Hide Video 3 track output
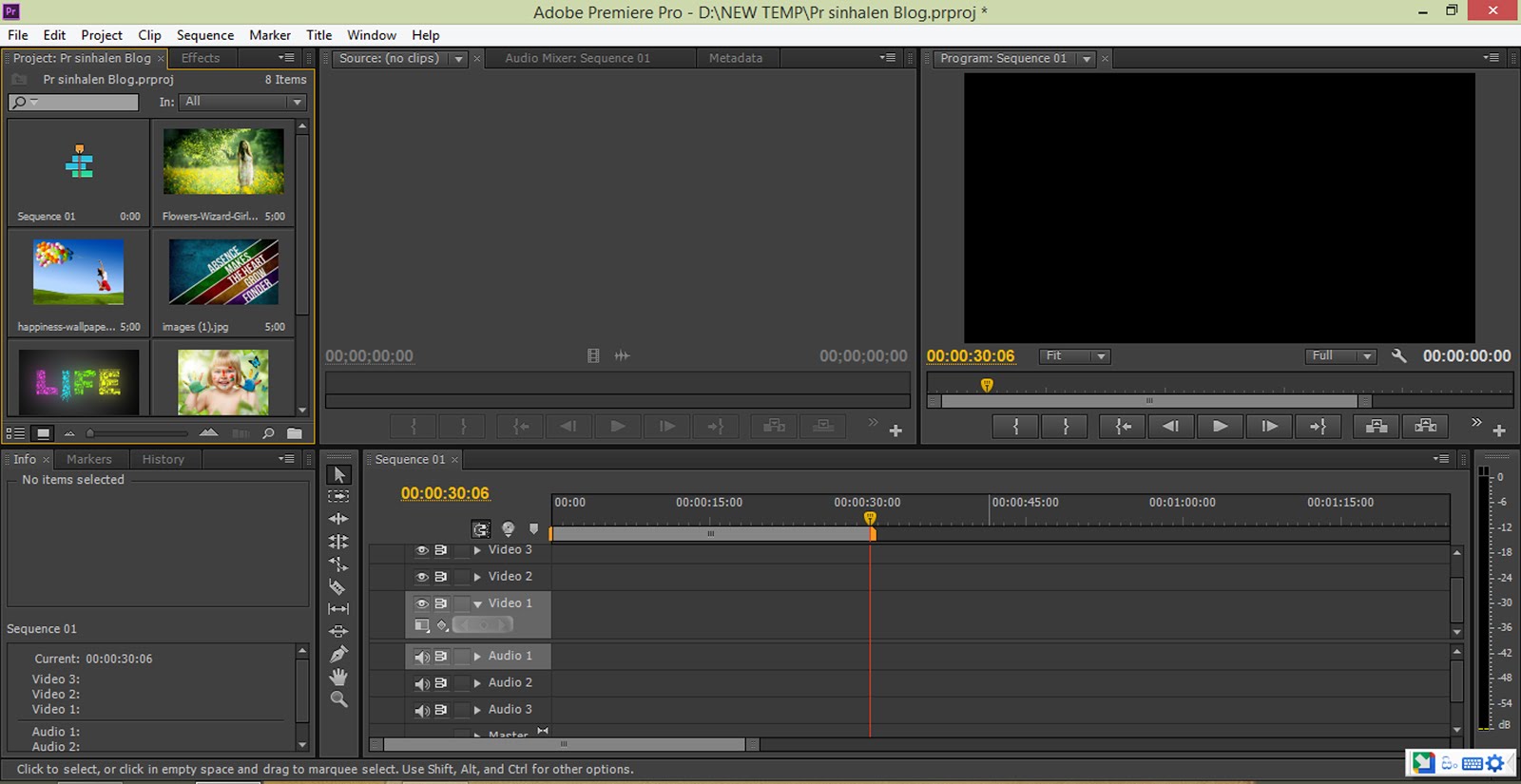Image resolution: width=1521 pixels, height=784 pixels. pyautogui.click(x=422, y=550)
